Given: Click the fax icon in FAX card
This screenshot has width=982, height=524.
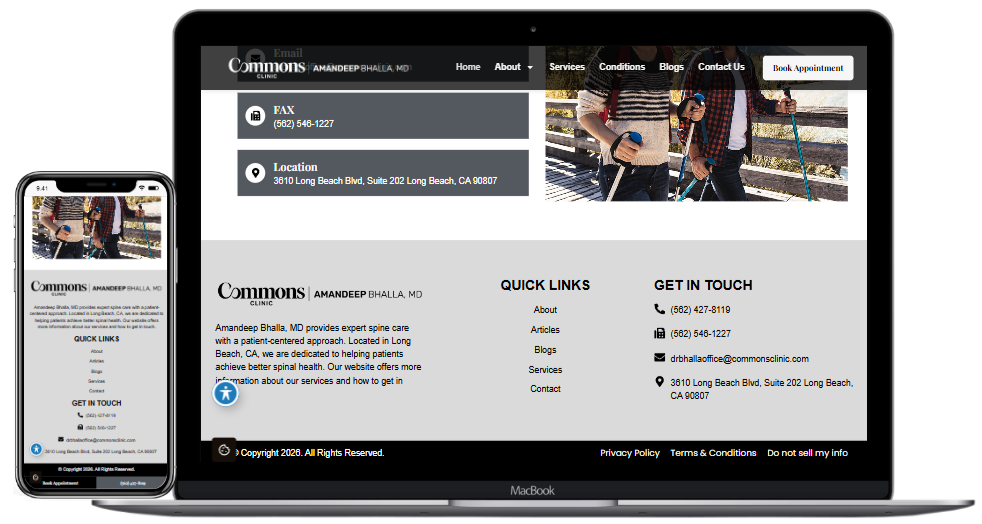Looking at the screenshot, I should (x=255, y=116).
